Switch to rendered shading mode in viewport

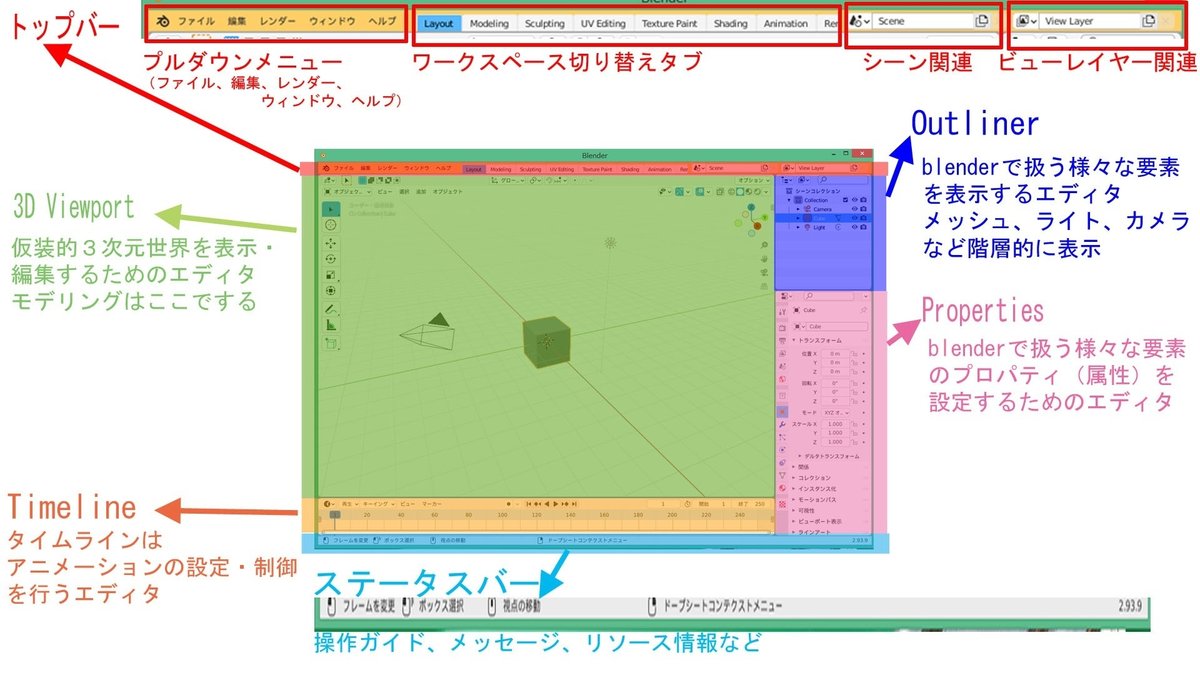coord(758,191)
